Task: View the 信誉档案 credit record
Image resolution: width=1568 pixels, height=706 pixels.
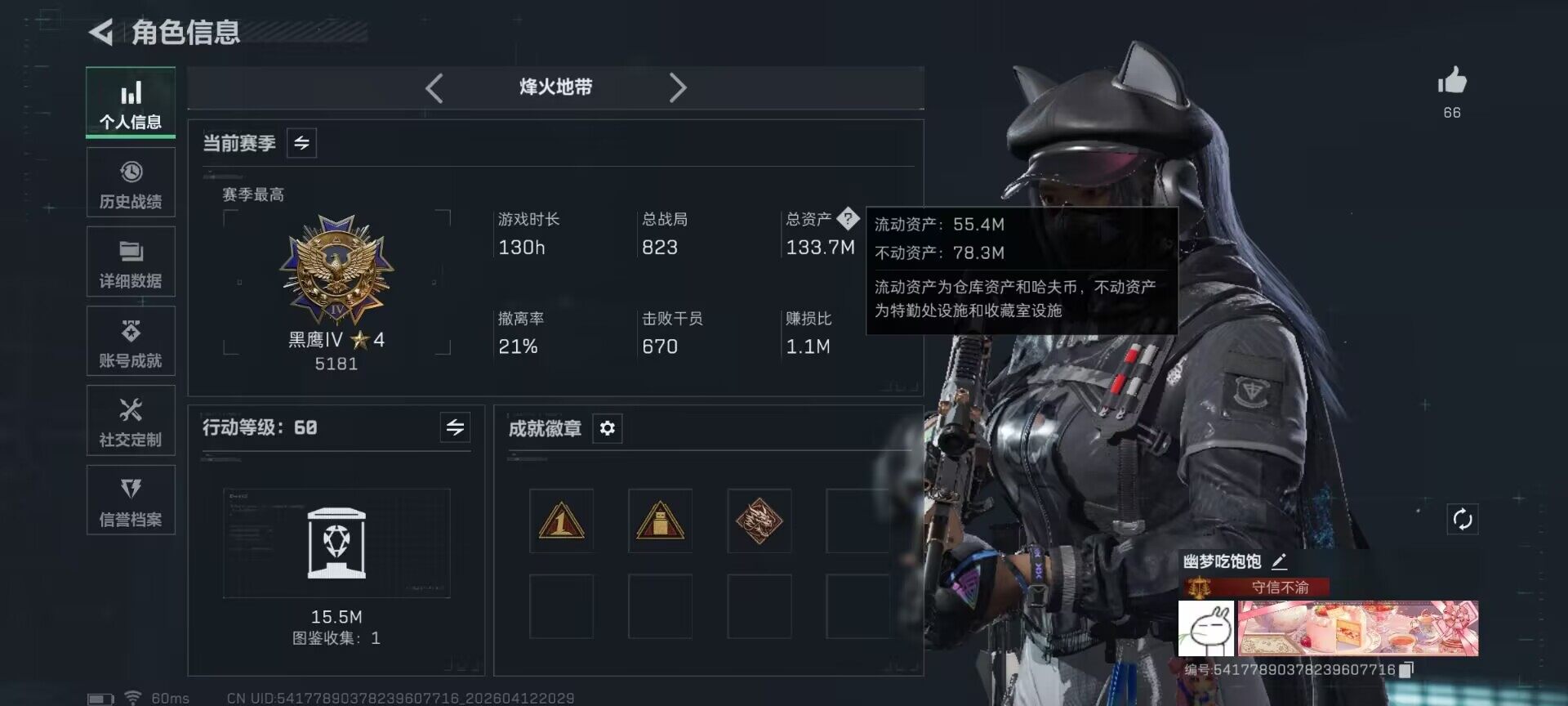Action: (131, 500)
